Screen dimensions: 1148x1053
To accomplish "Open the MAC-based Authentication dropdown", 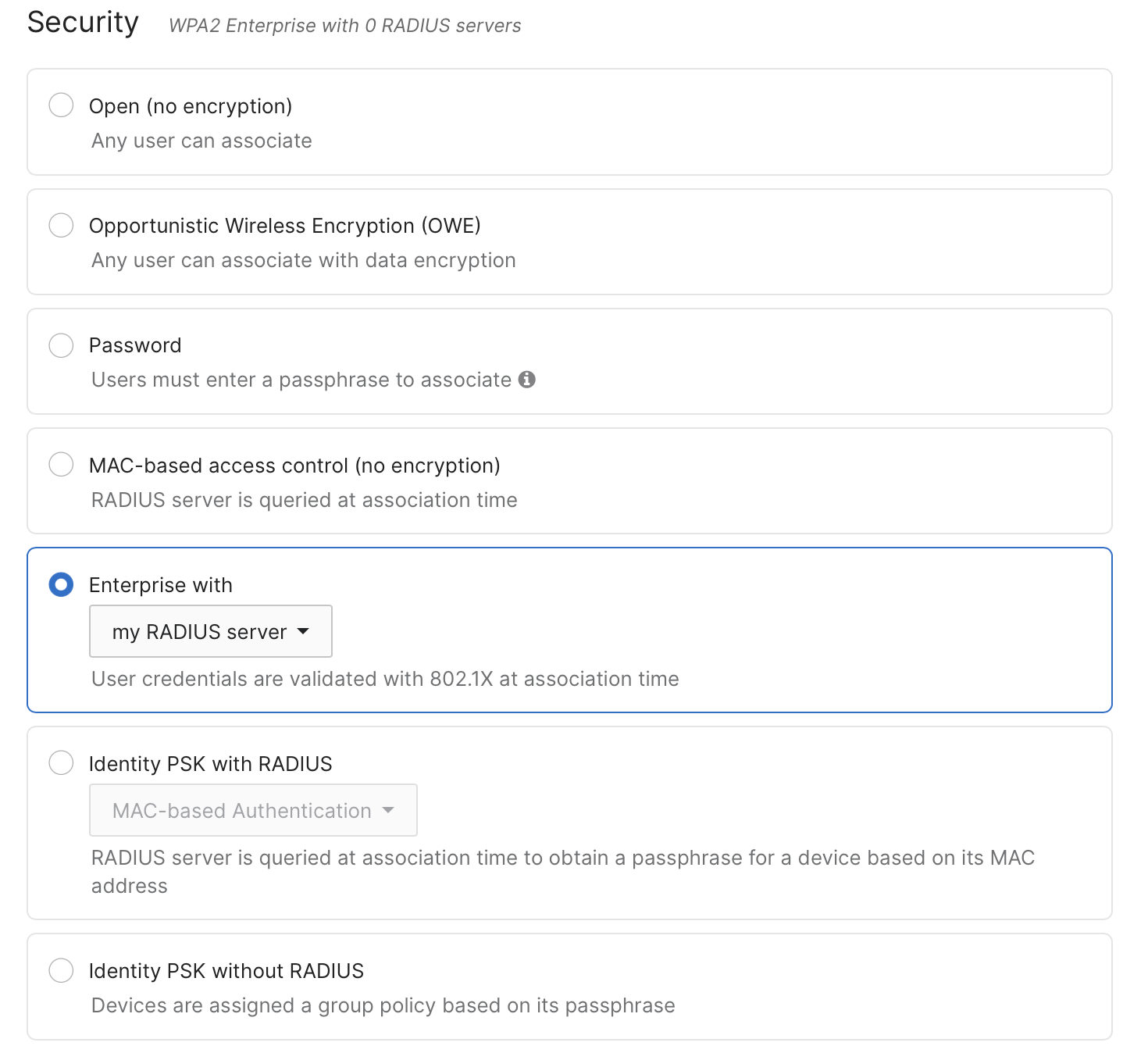I will (253, 810).
